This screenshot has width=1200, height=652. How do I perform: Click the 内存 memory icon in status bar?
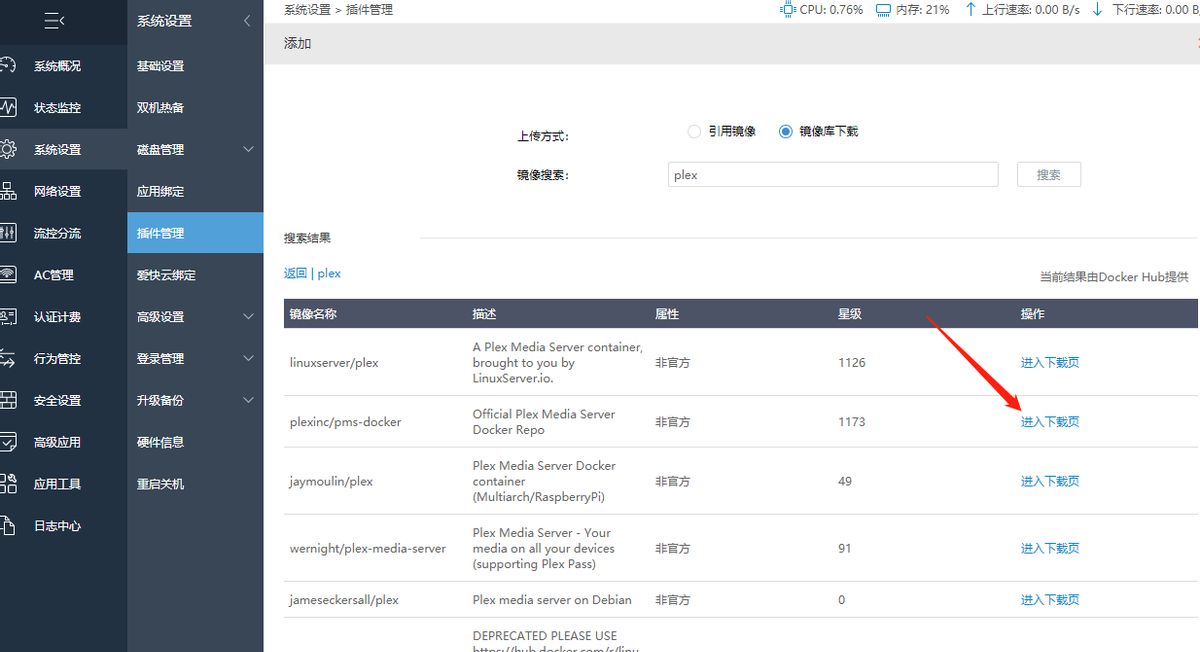(x=883, y=9)
